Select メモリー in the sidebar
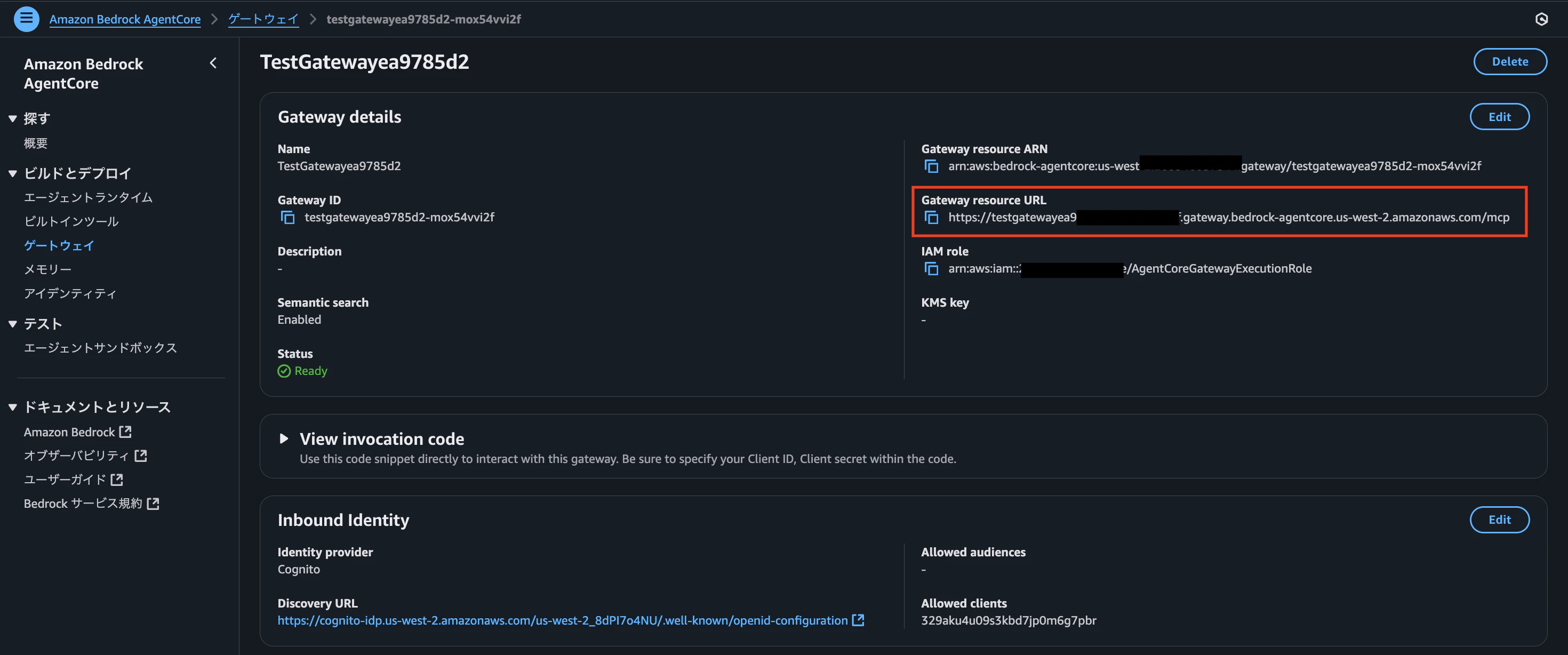Image resolution: width=1568 pixels, height=655 pixels. (x=47, y=269)
